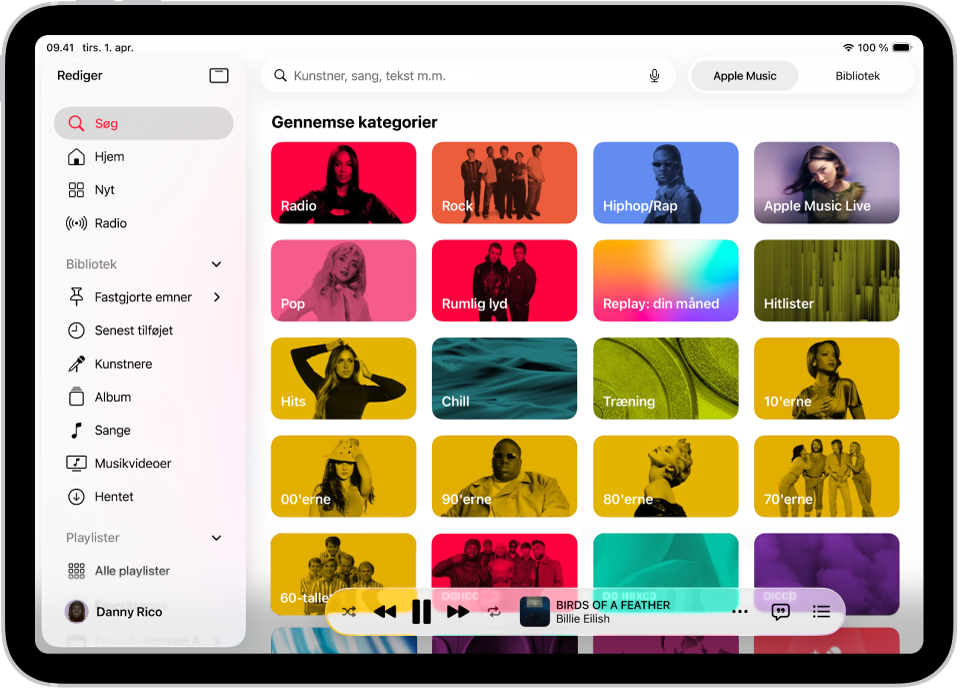Viewport: 963px width, 689px height.
Task: Open Sange music note item
Action: pyautogui.click(x=143, y=430)
